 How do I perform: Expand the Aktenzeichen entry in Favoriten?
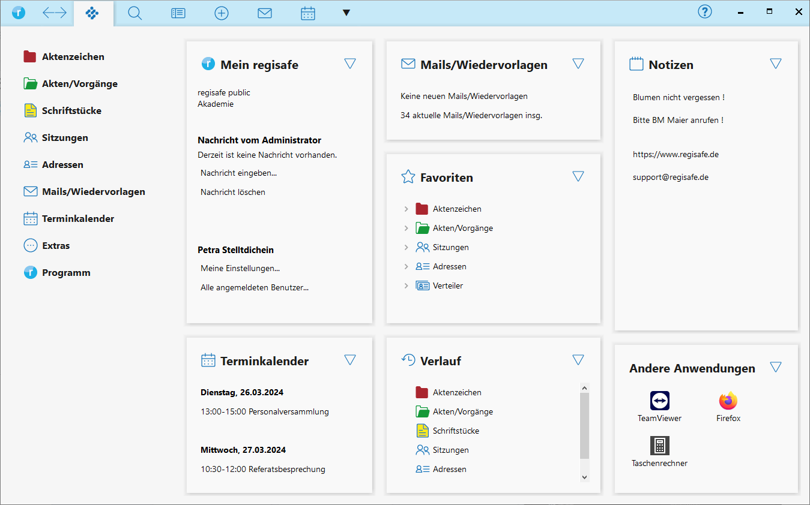pos(406,209)
